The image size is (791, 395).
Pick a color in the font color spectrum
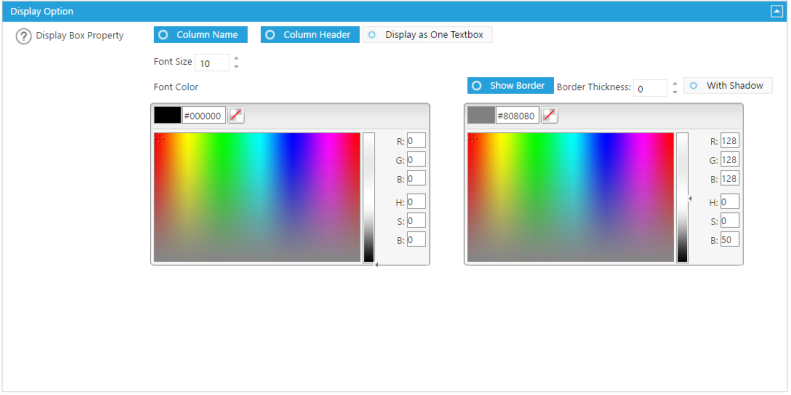(257, 197)
